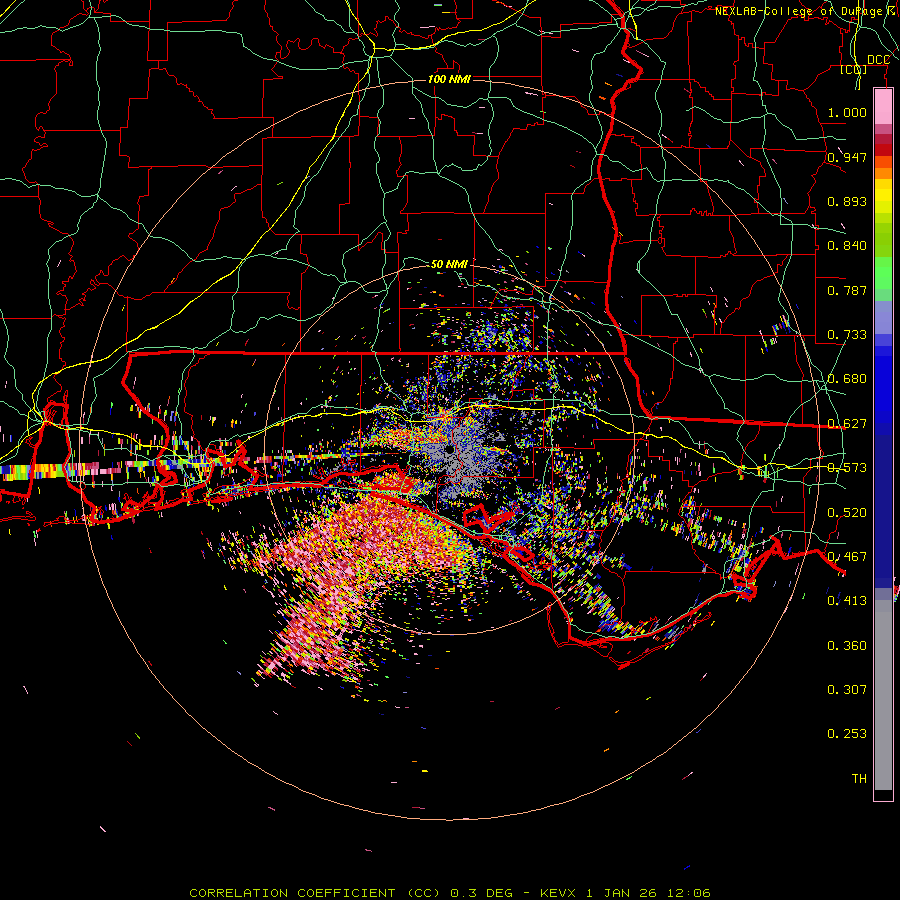The image size is (900, 900).
Task: Pick the bright green segment of the color bar
Action: (883, 273)
